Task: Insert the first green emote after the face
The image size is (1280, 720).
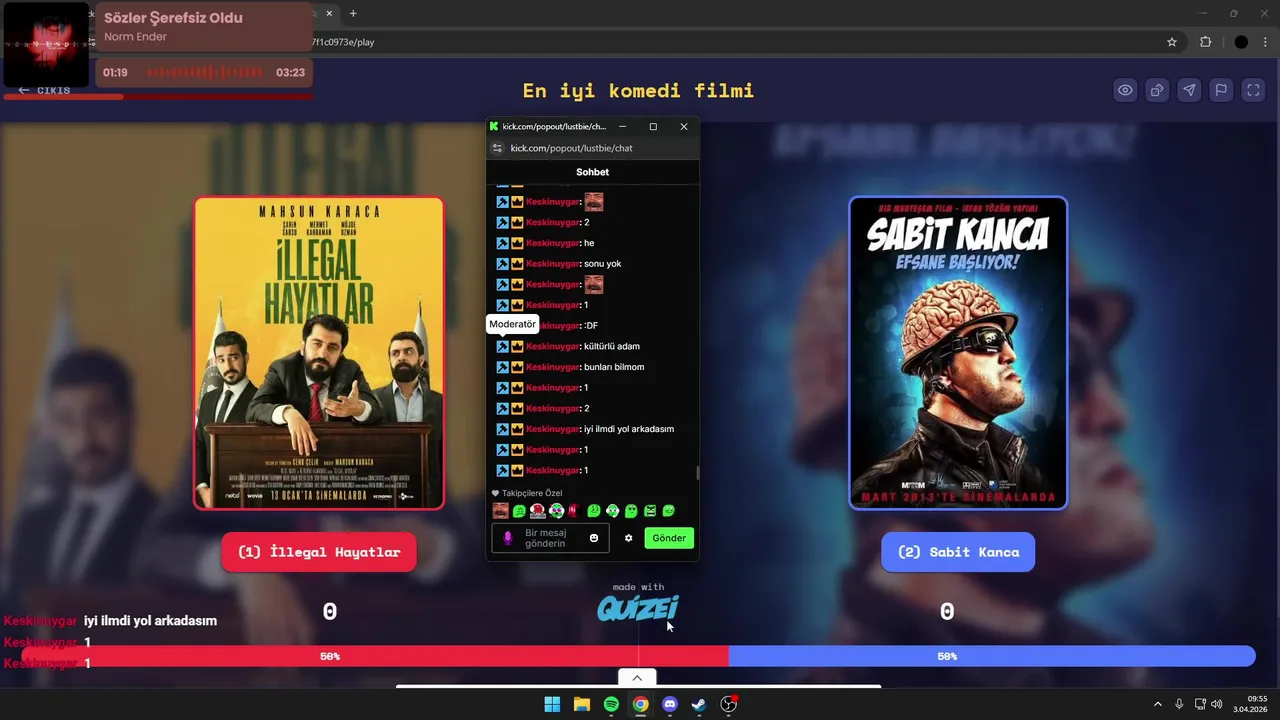Action: [x=519, y=511]
